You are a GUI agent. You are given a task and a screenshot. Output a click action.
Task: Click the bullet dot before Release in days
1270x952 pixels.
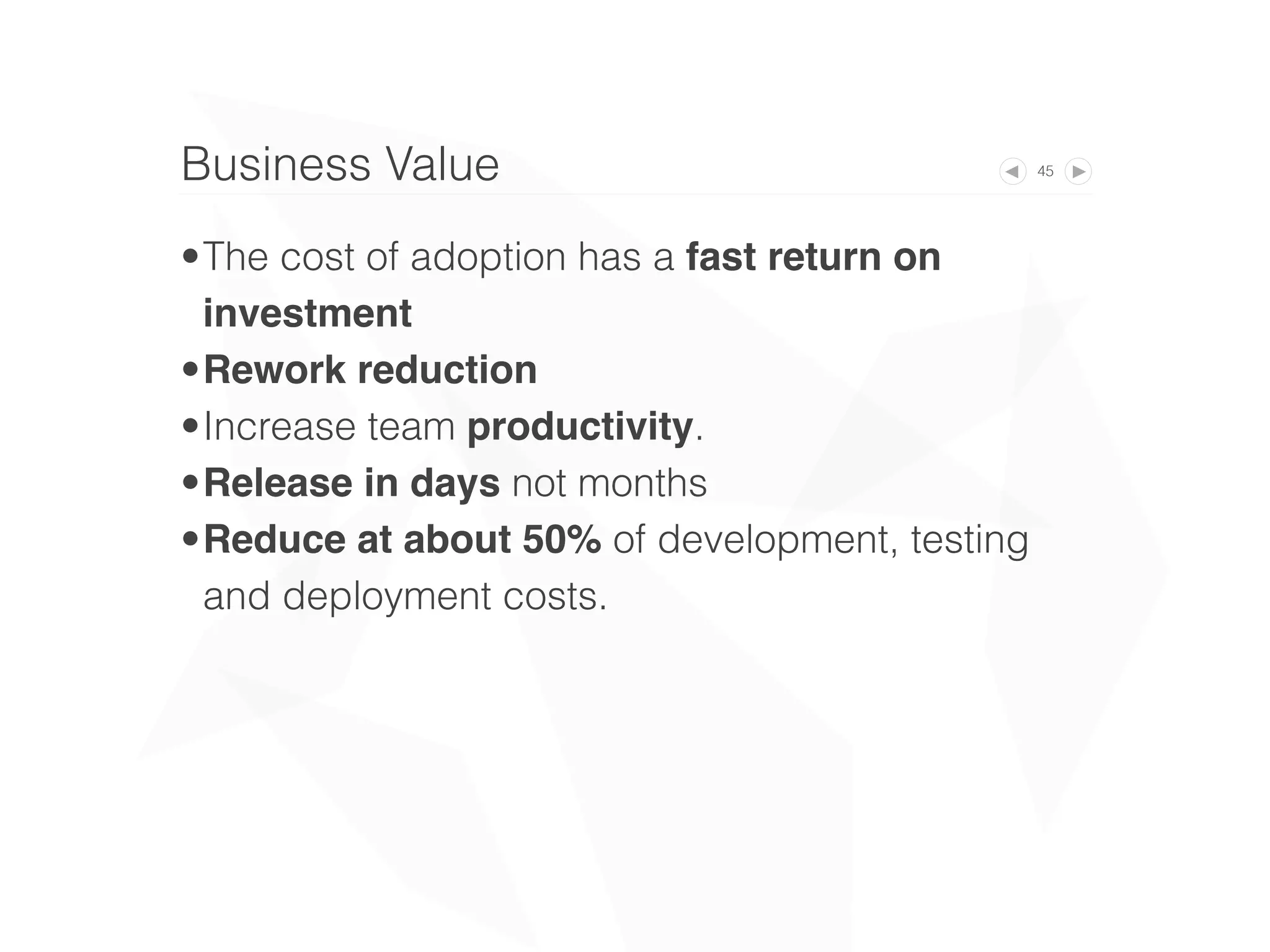(190, 482)
